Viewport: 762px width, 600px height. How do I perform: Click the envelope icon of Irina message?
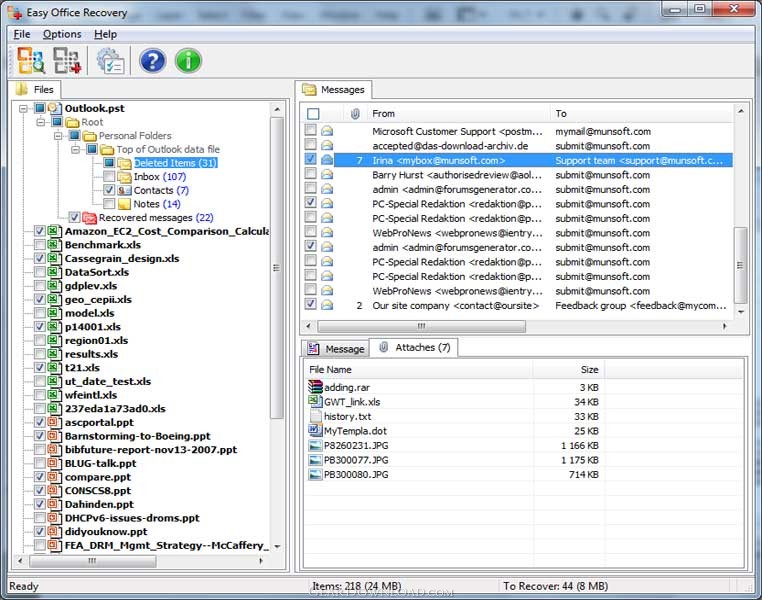click(x=327, y=160)
